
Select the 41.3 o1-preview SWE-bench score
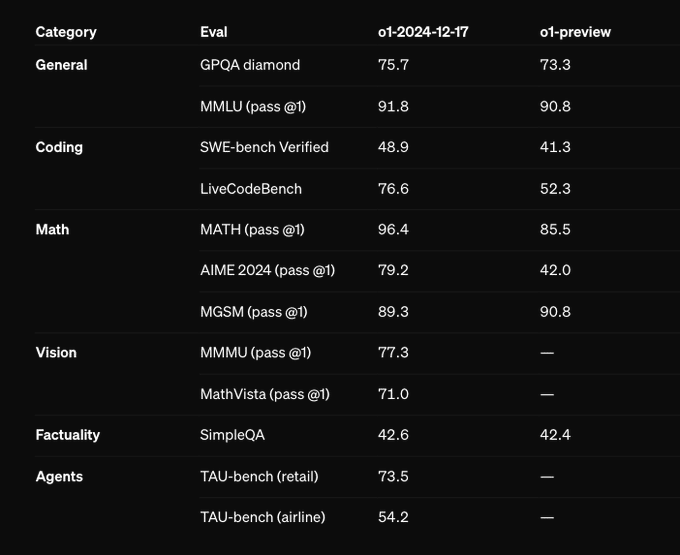(555, 147)
